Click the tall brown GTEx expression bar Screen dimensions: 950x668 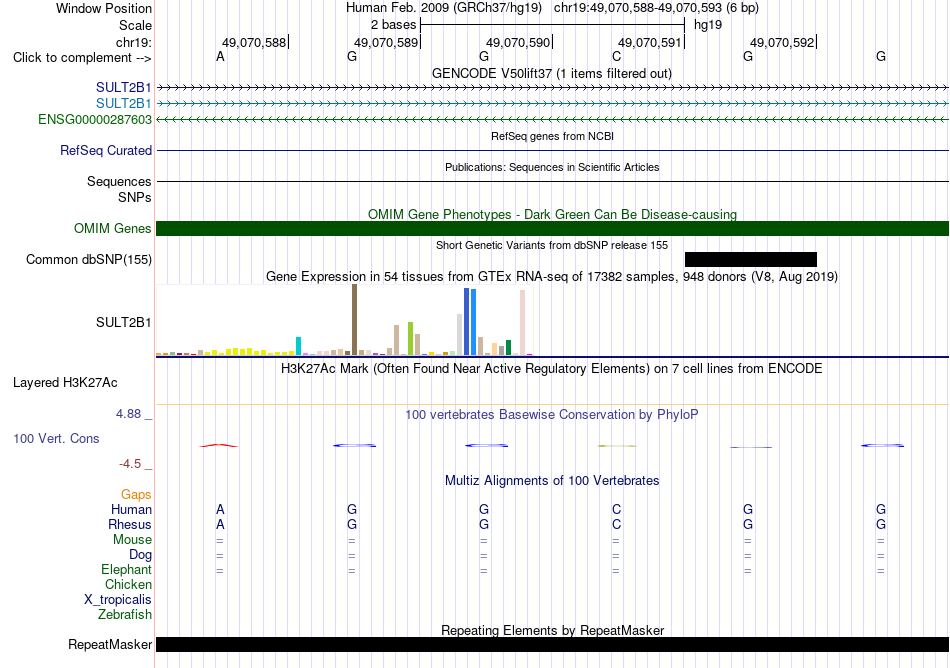tap(354, 320)
